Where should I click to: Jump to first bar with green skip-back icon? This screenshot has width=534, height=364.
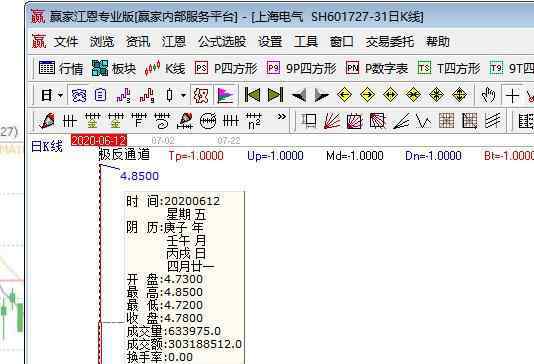click(x=252, y=95)
